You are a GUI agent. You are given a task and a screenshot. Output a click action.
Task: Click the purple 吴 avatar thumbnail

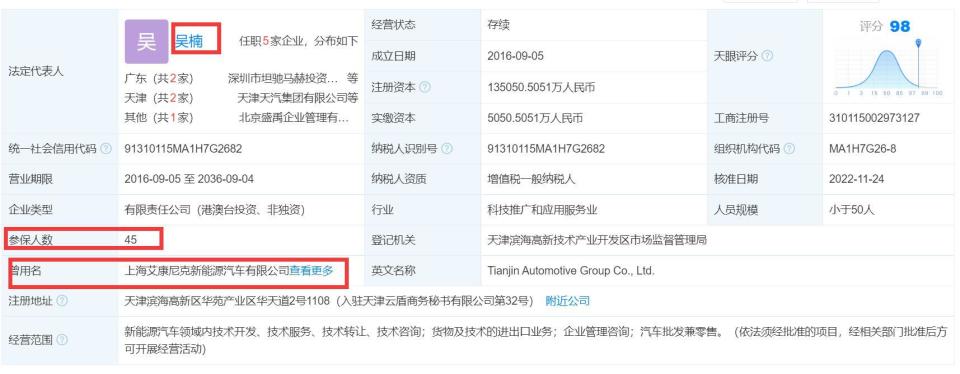[146, 42]
